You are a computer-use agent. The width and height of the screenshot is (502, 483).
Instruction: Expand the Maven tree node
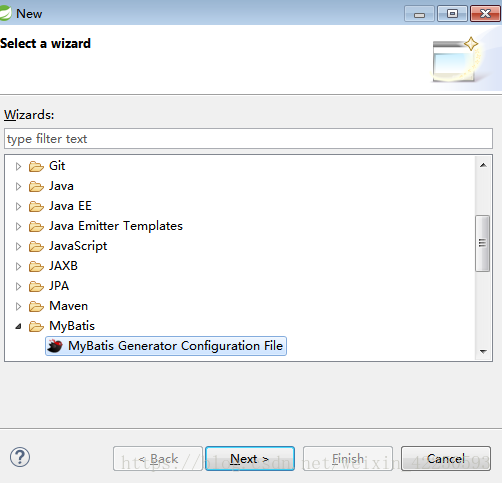pyautogui.click(x=18, y=306)
